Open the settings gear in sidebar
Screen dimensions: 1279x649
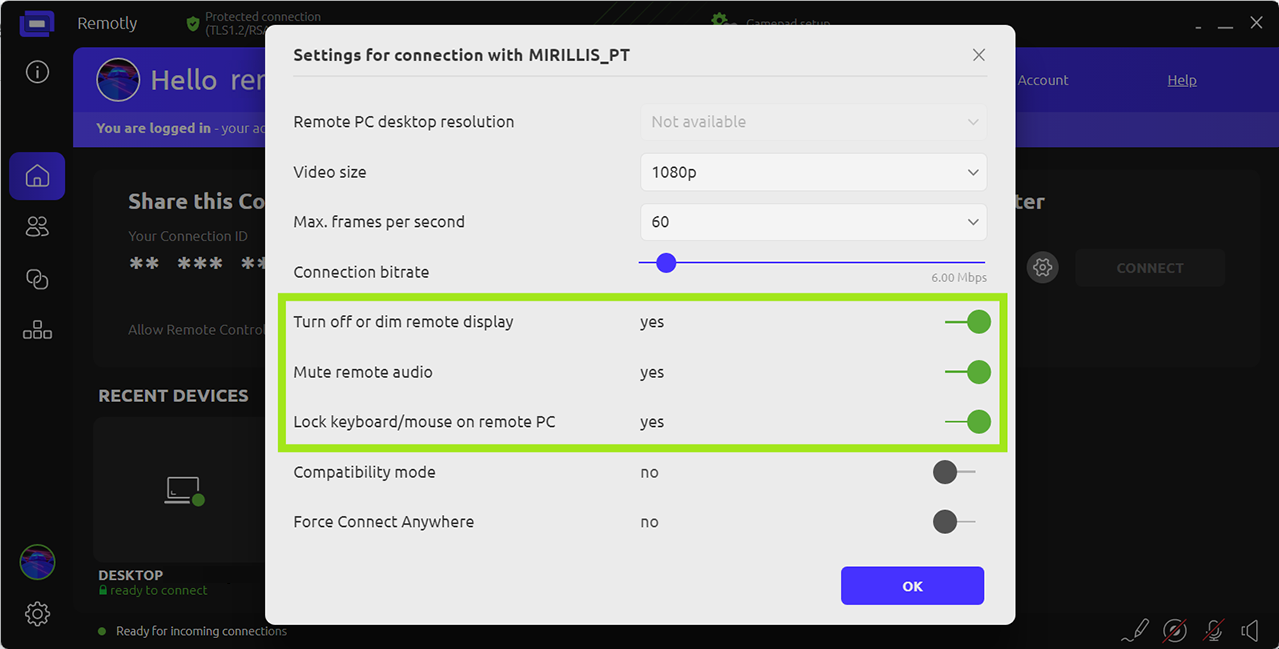[x=37, y=613]
